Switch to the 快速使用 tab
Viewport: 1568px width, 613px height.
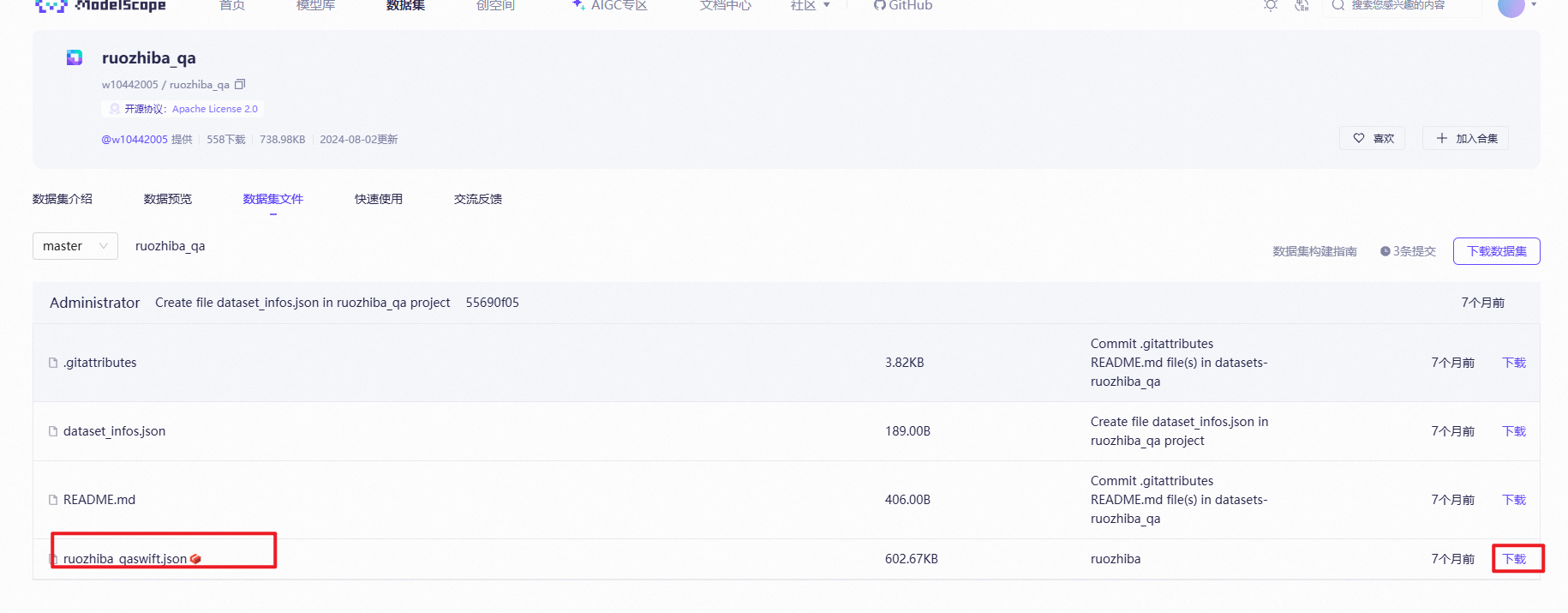(379, 199)
